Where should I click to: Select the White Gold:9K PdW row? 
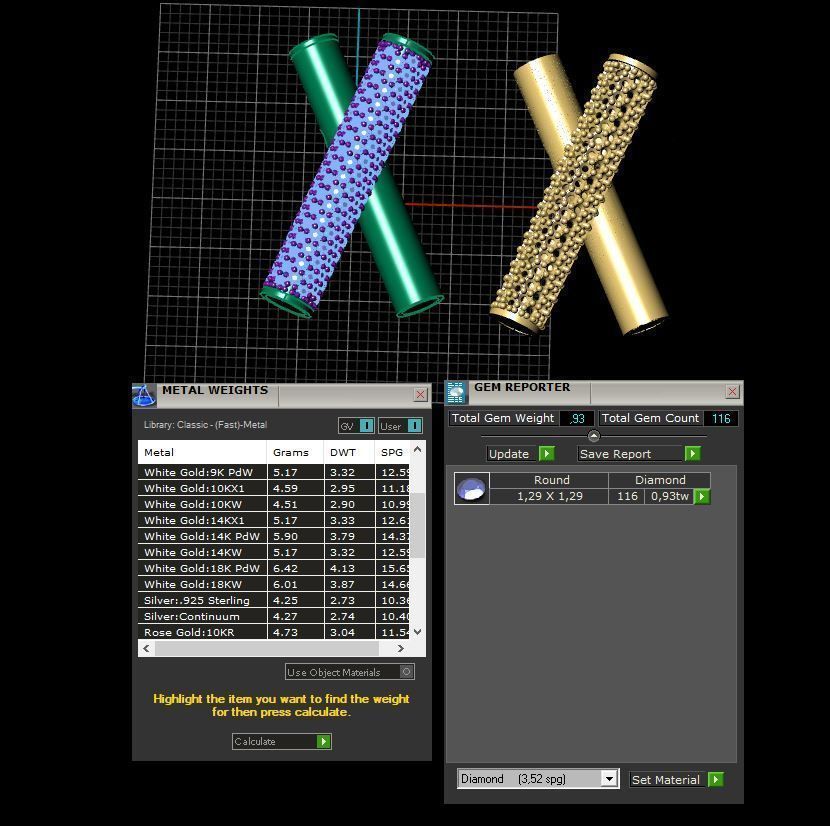[274, 472]
